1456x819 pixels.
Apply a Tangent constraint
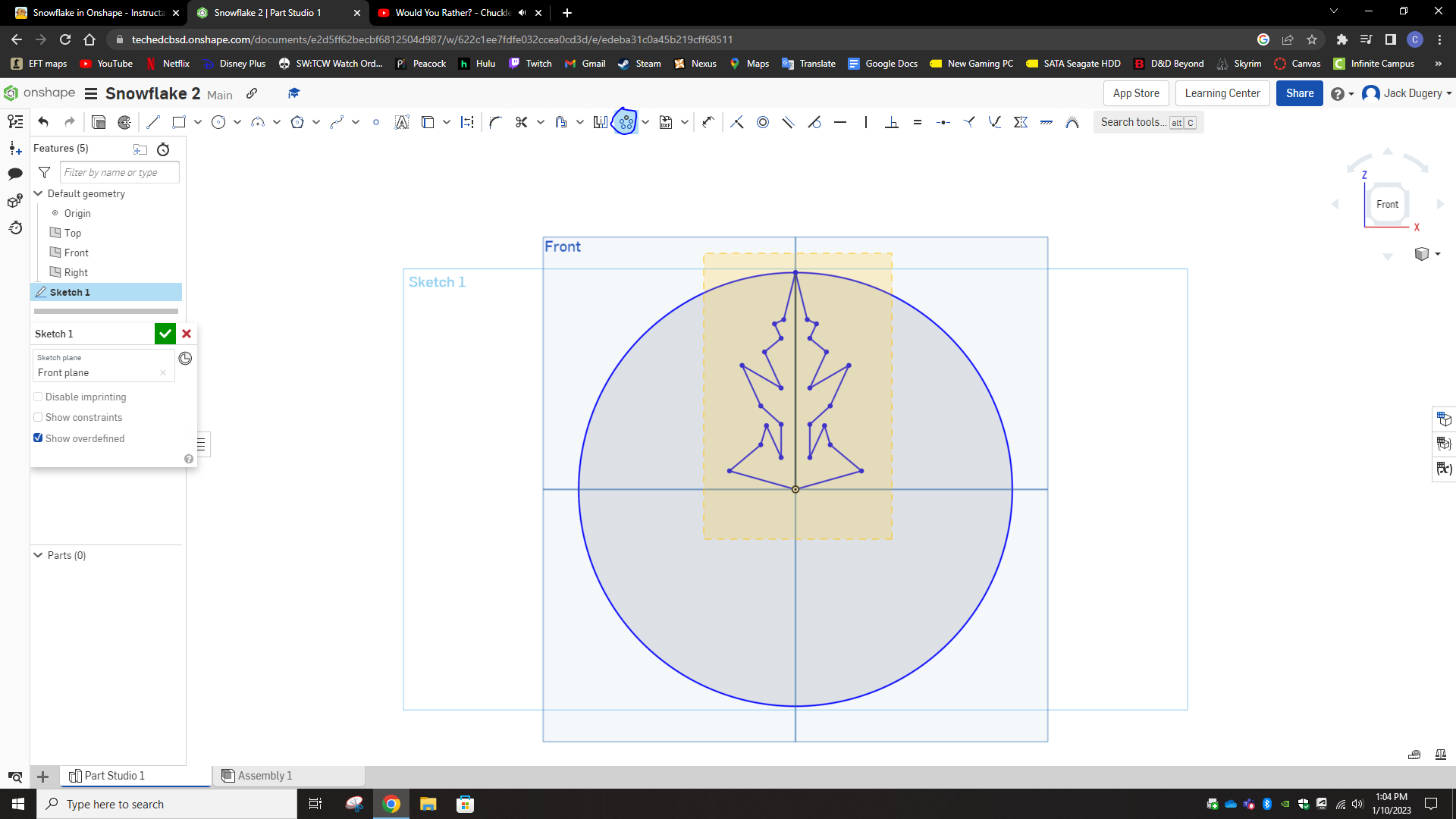tap(815, 121)
